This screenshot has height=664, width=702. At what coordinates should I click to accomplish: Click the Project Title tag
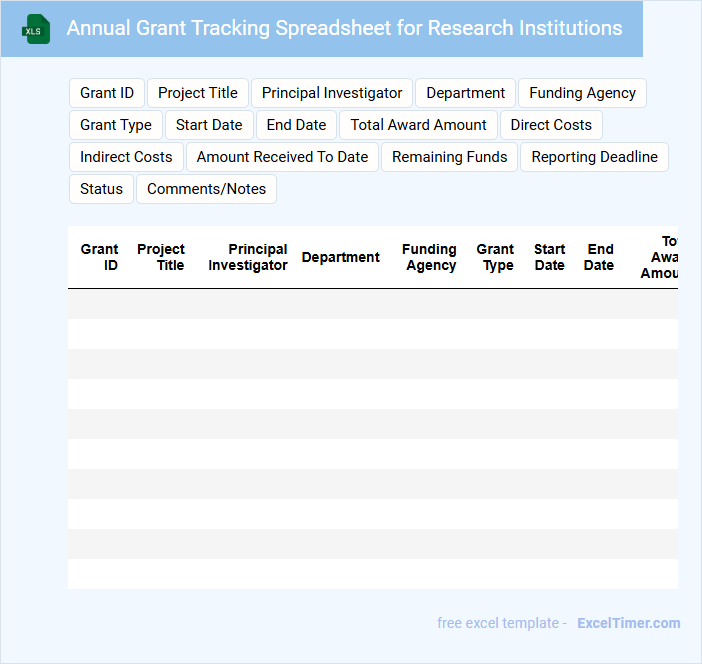tap(198, 93)
